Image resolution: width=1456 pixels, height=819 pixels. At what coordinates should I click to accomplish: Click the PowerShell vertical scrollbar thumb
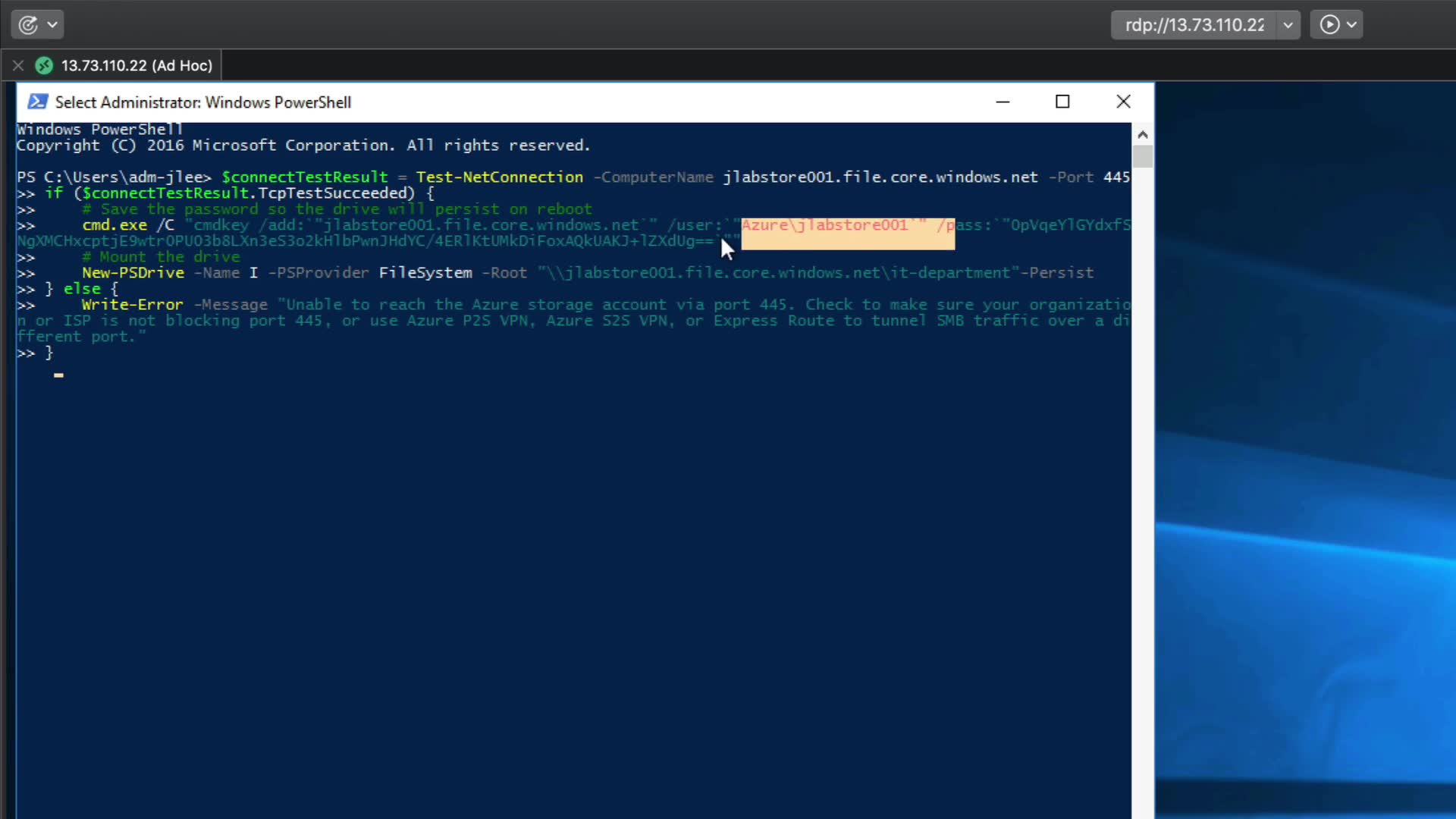pyautogui.click(x=1142, y=156)
